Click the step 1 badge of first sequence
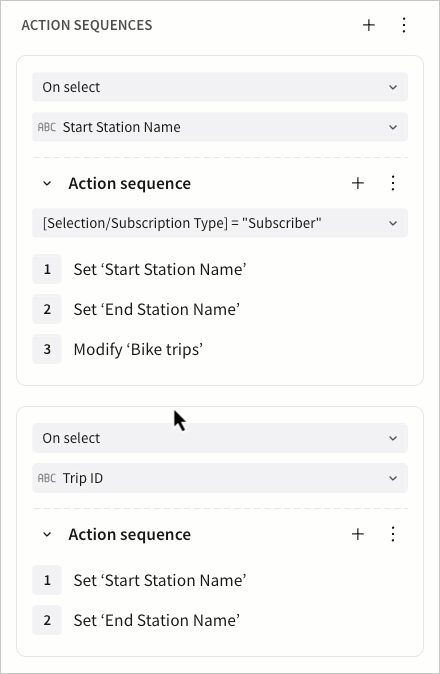Screen dimensions: 440x674 47,270
